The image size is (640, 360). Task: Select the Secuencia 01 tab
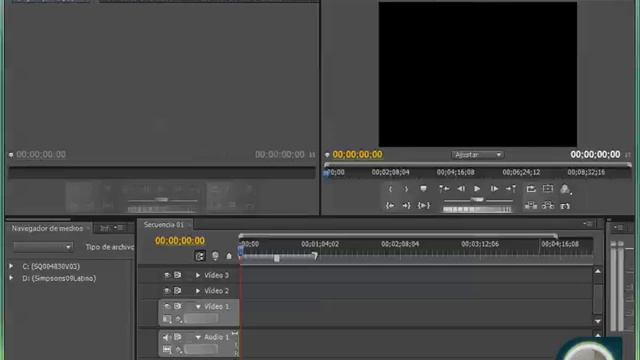coord(164,225)
